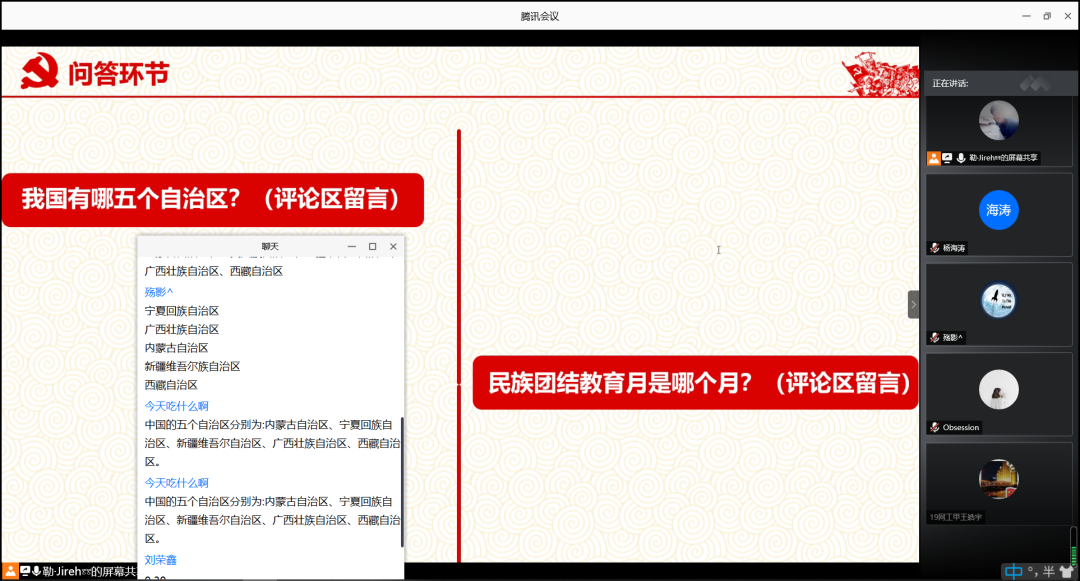
Task: Minimize the 聊天 chat window
Action: (351, 246)
